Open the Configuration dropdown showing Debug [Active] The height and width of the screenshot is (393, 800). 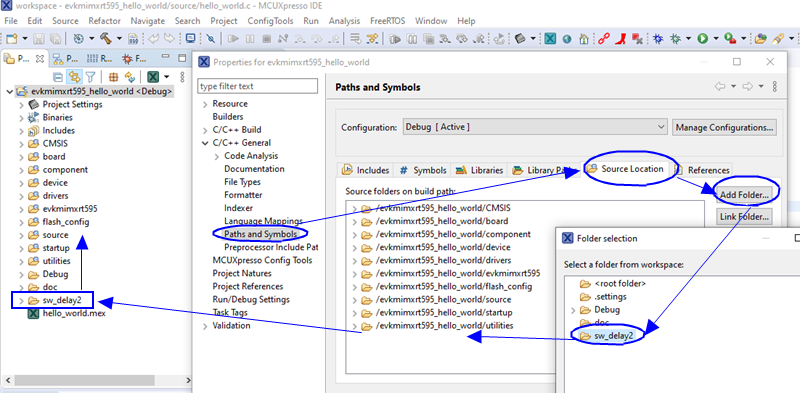coord(535,127)
